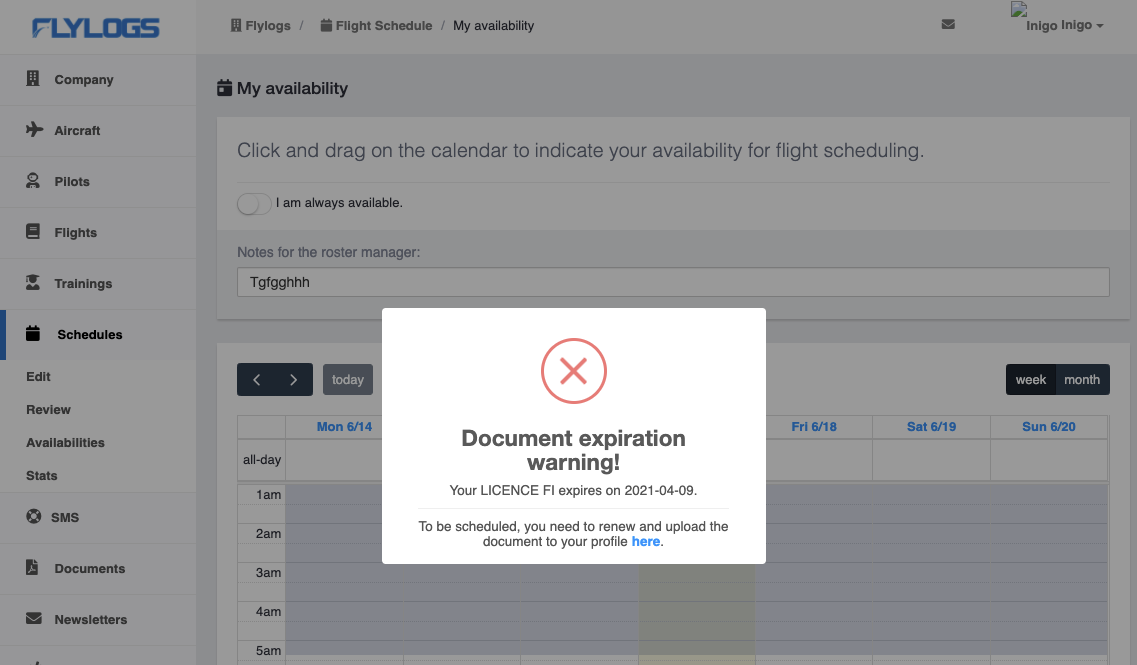Toggle the 'I am always available' switch
1137x665 pixels.
(x=254, y=203)
